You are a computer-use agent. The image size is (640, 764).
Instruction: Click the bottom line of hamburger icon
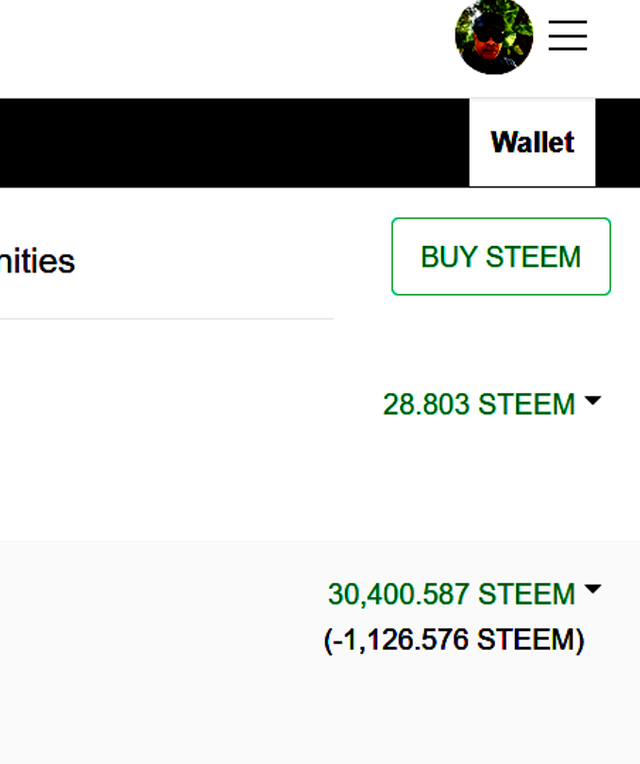567,49
